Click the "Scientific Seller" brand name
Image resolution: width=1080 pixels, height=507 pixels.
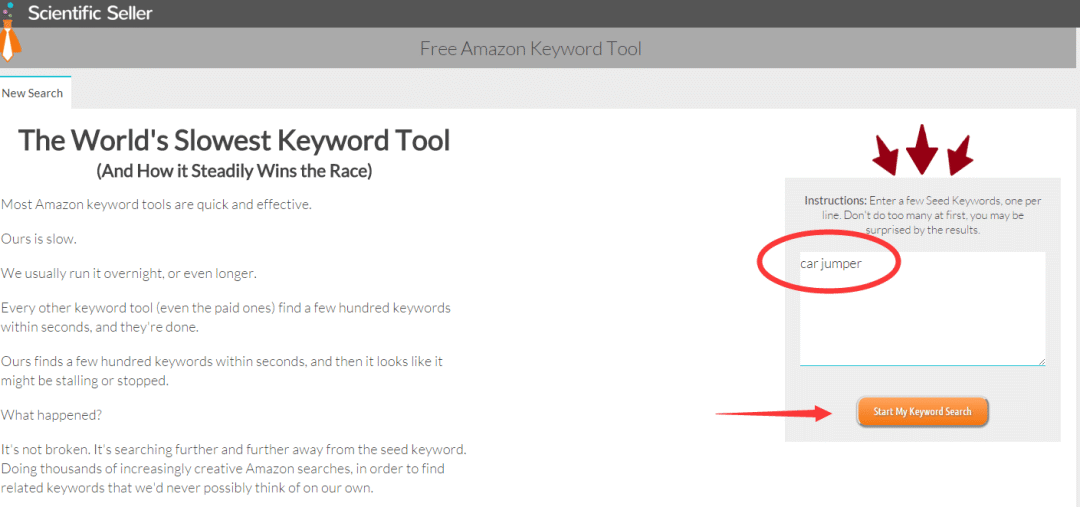90,14
